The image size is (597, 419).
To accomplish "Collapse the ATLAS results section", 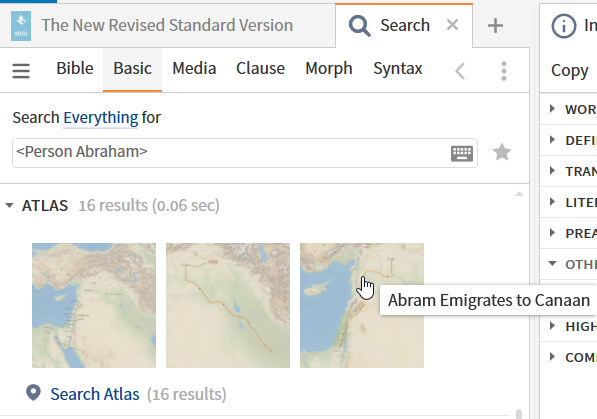I will point(10,206).
